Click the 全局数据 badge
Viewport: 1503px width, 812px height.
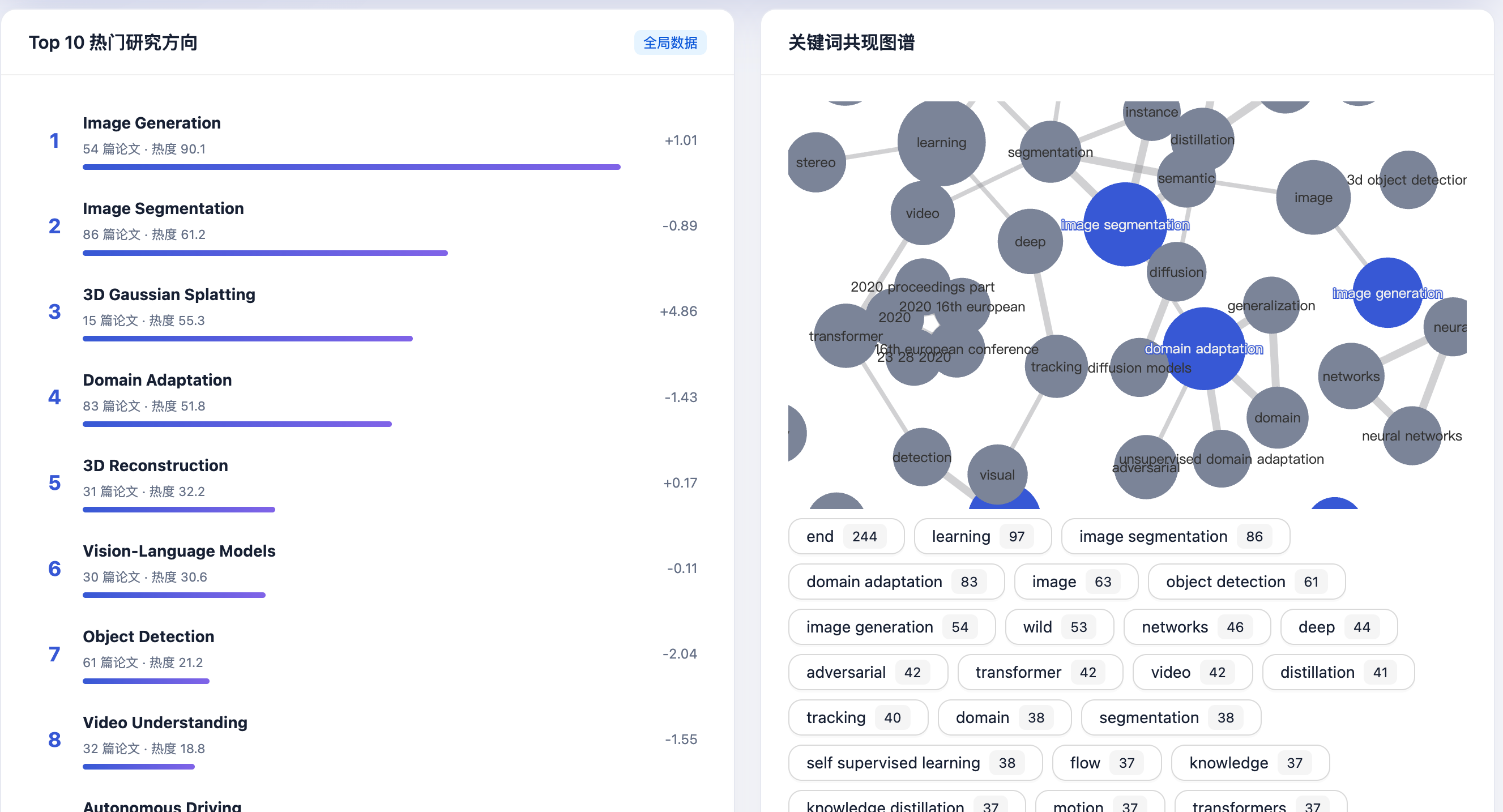coord(670,42)
